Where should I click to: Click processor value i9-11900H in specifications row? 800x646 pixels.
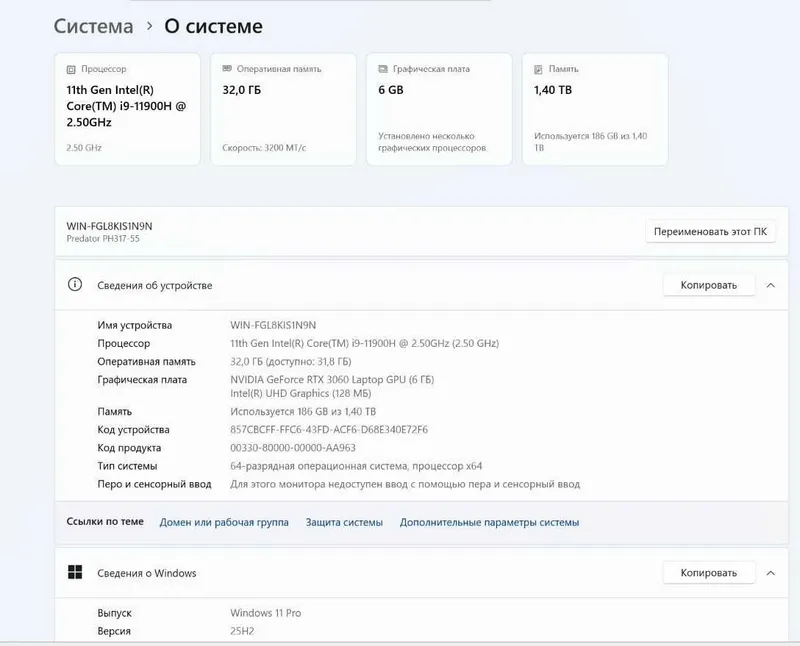[x=364, y=343]
